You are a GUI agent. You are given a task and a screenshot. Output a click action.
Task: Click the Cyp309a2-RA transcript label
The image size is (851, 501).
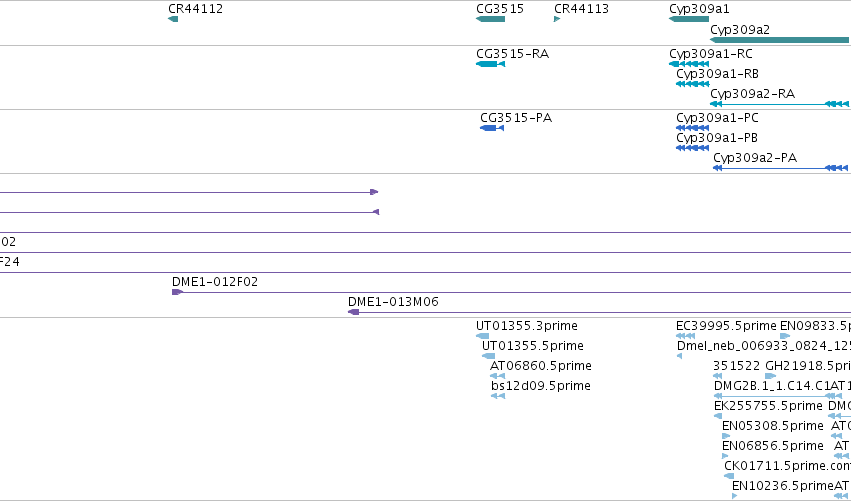(x=752, y=94)
